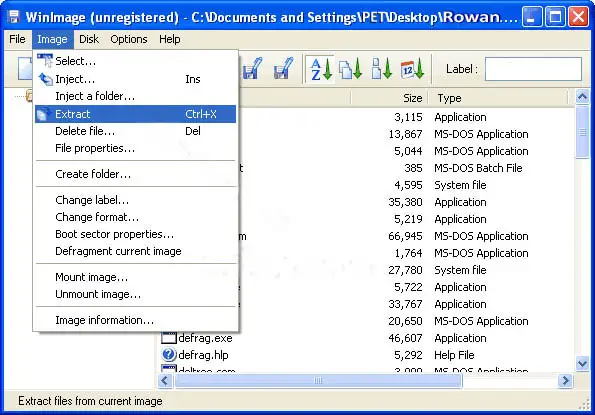
Task: Choose Unmount image... menu entry
Action: (x=135, y=294)
